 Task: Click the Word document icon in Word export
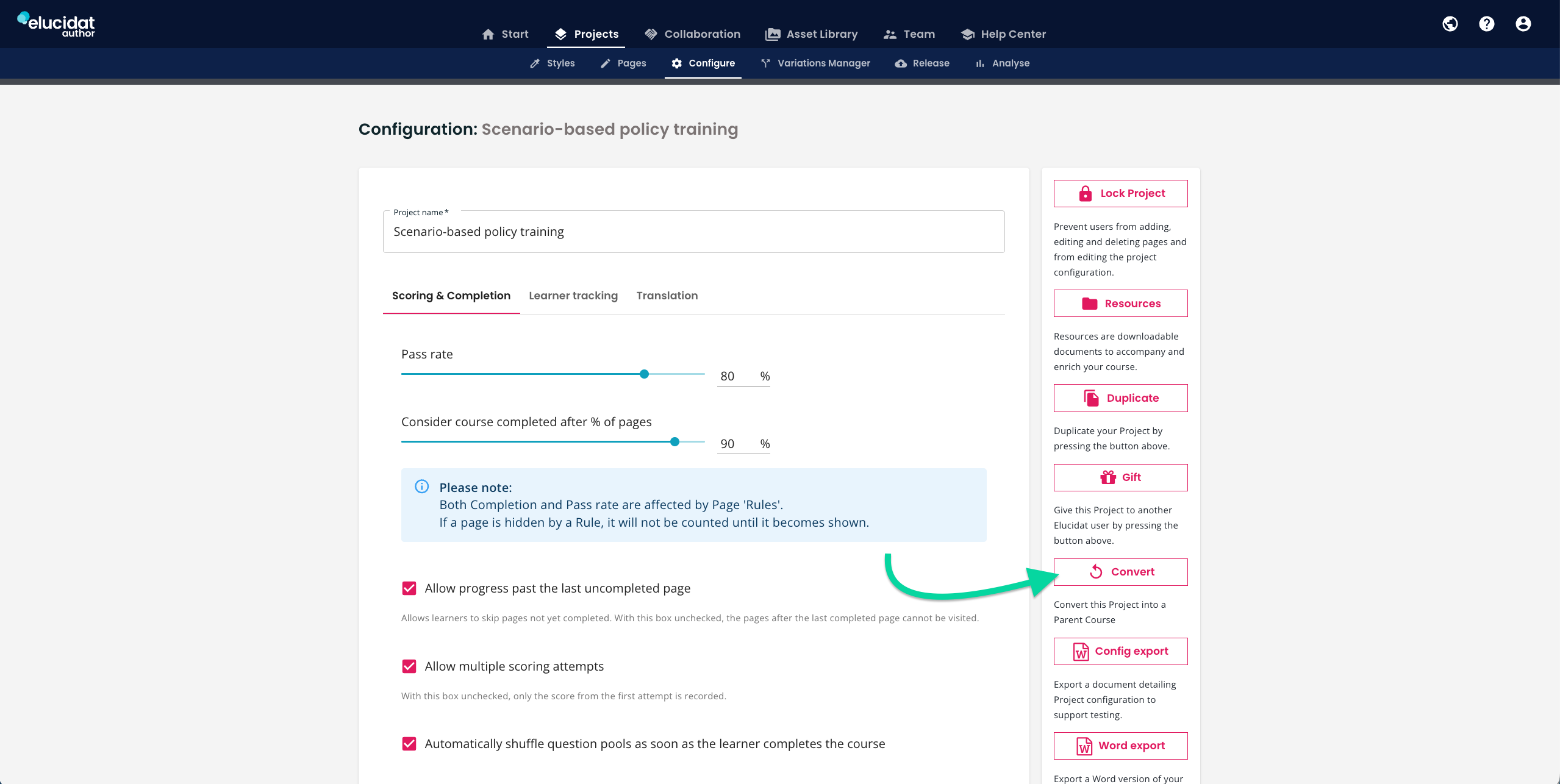tap(1084, 746)
